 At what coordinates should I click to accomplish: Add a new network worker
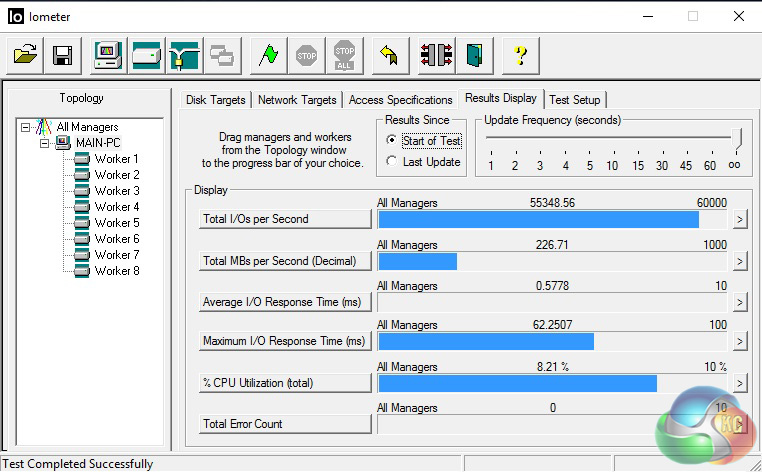coord(185,55)
